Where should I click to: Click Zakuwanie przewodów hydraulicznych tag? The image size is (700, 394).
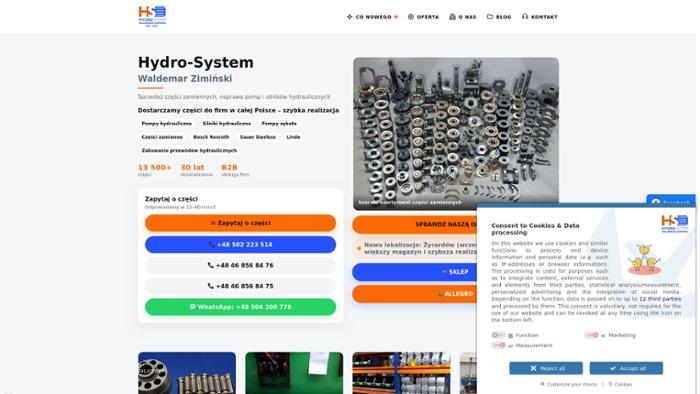click(189, 150)
